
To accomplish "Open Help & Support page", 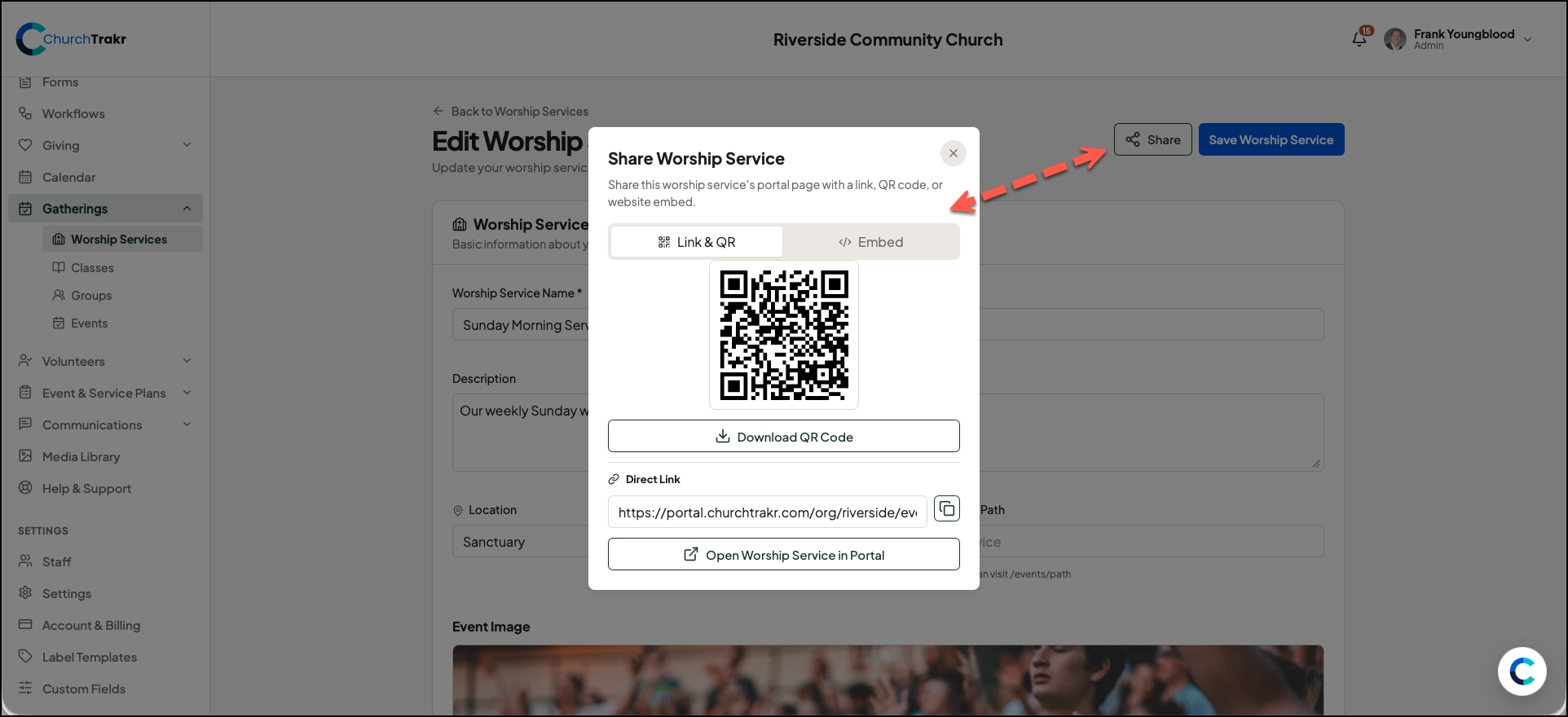I will [x=86, y=488].
